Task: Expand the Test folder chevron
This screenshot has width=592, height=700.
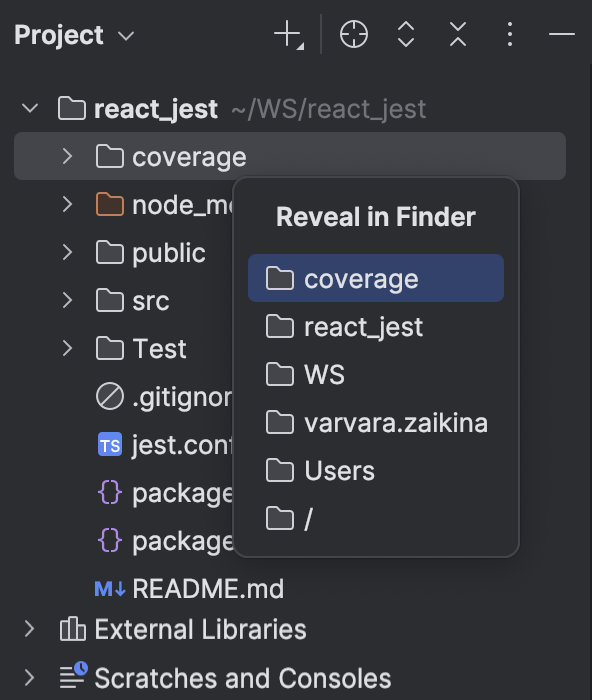Action: pyautogui.click(x=67, y=348)
